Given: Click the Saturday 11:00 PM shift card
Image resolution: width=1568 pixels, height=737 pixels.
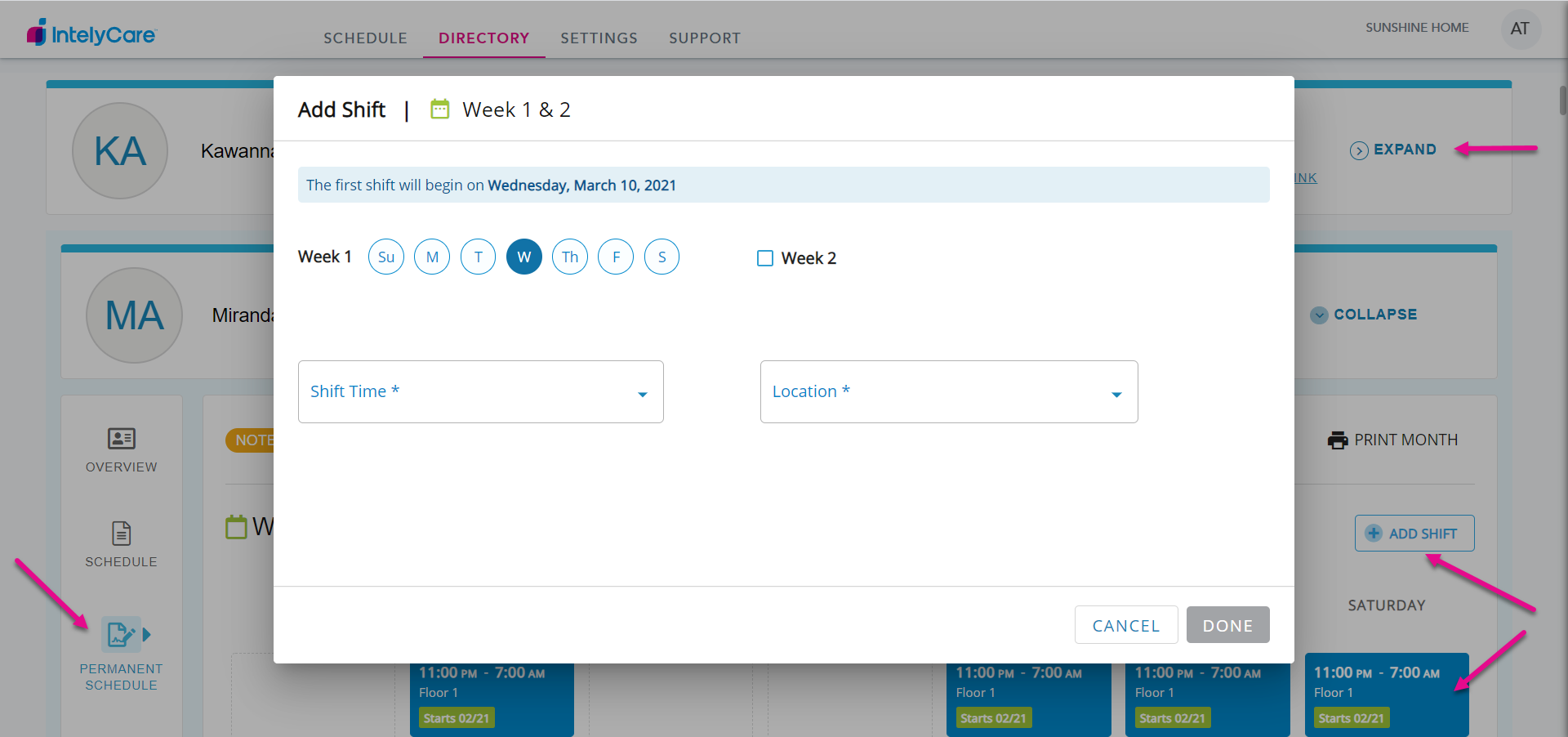Looking at the screenshot, I should (1386, 695).
